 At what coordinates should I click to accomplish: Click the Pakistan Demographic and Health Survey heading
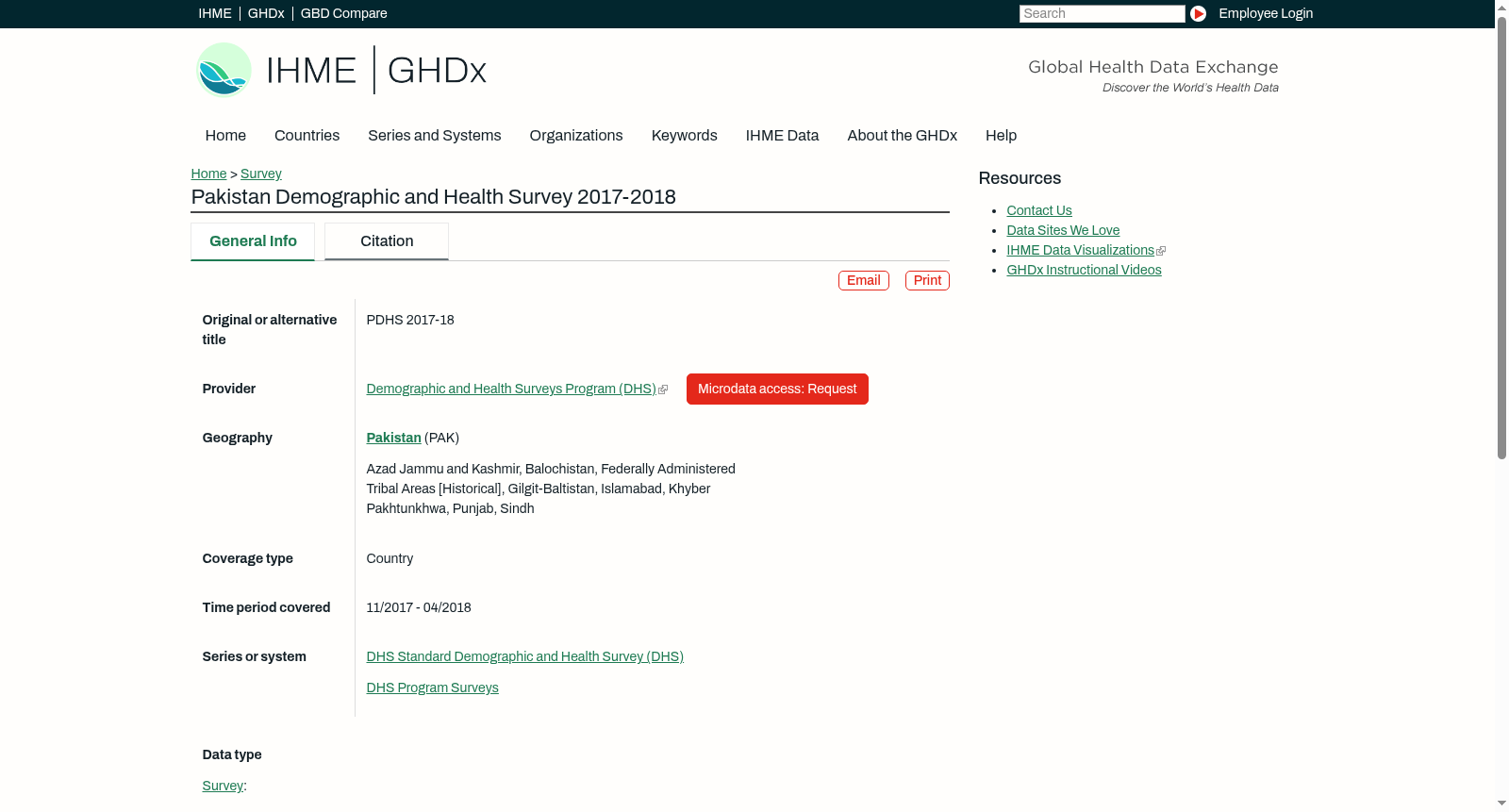click(x=434, y=197)
